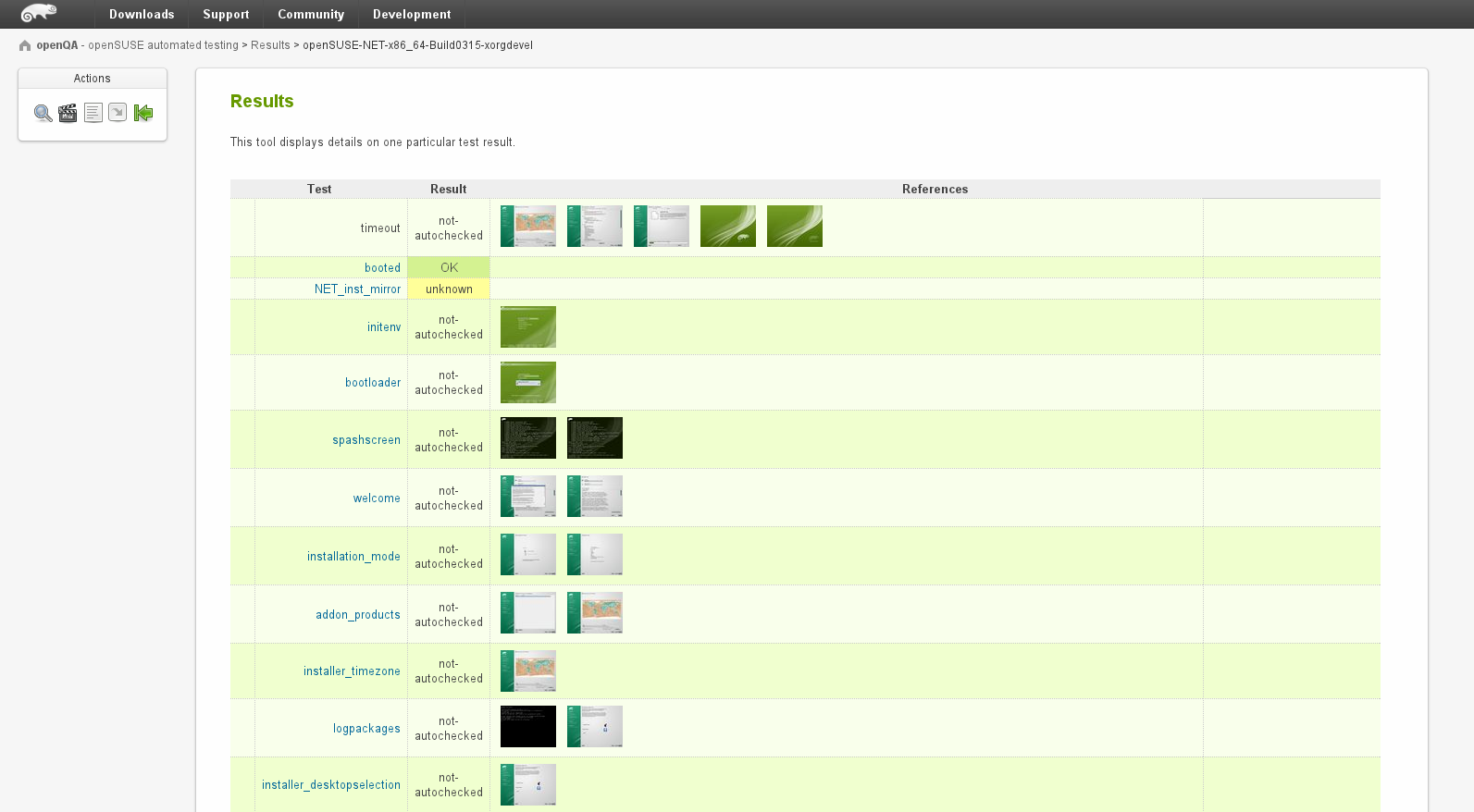Screen dimensions: 1474x812
Task: Click not-autochecked result in timeout row
Action: (449, 228)
